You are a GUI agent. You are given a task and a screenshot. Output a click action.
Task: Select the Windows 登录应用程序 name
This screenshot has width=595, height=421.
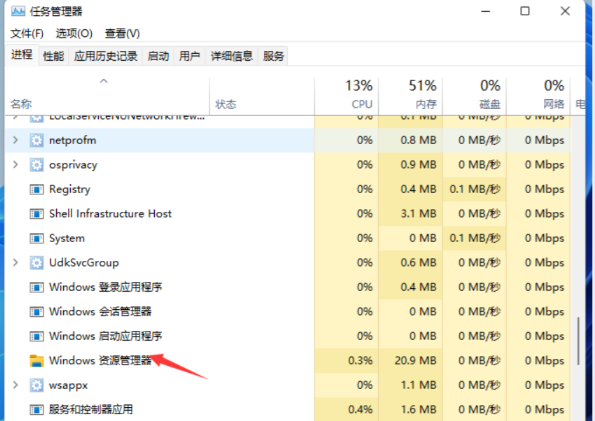(x=105, y=287)
